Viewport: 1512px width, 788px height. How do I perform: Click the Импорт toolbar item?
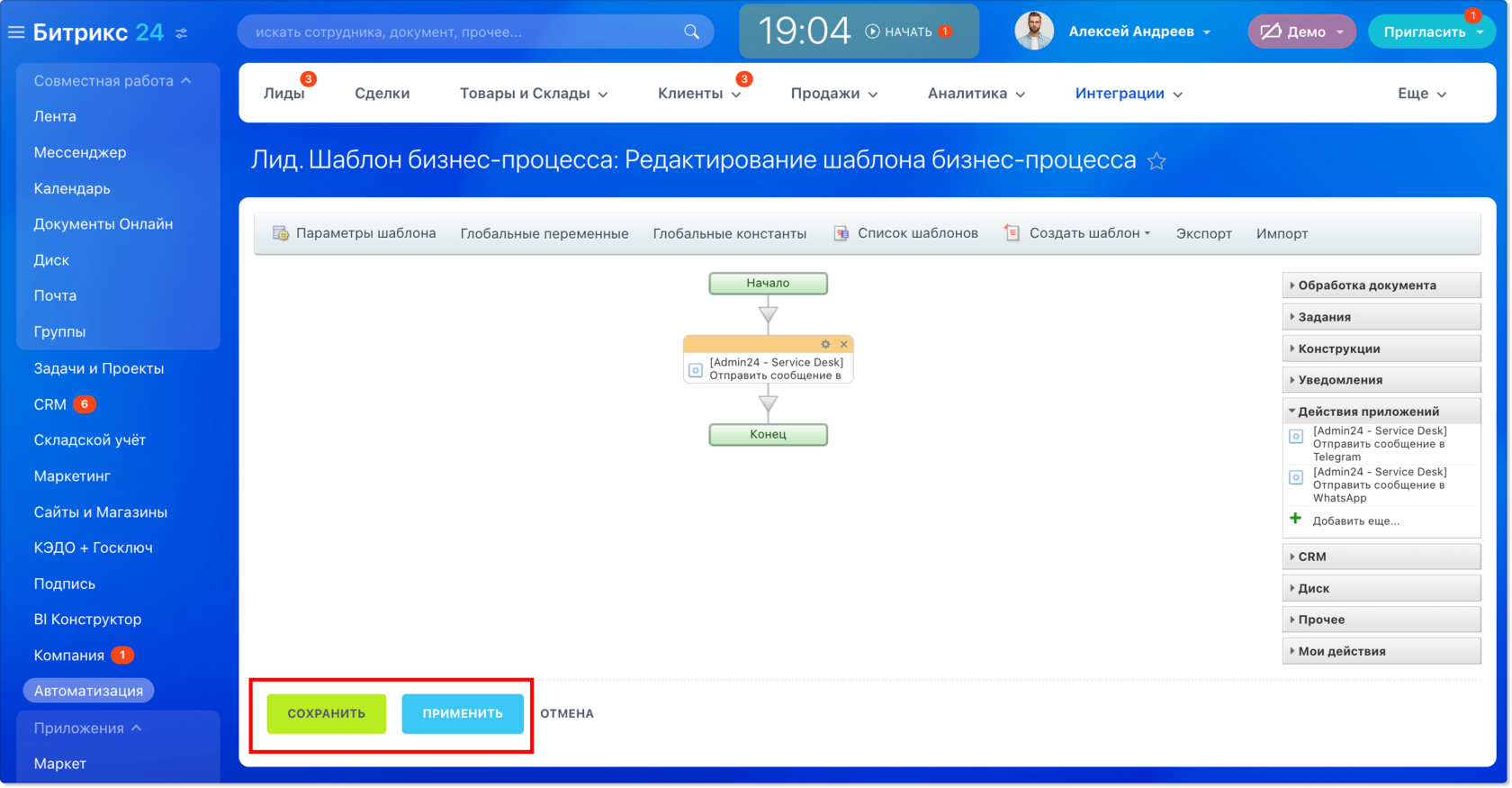pos(1282,233)
